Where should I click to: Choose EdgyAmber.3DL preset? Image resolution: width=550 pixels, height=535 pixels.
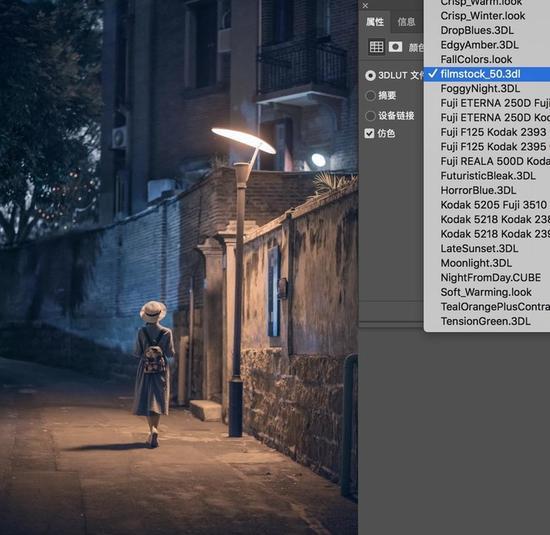487,45
